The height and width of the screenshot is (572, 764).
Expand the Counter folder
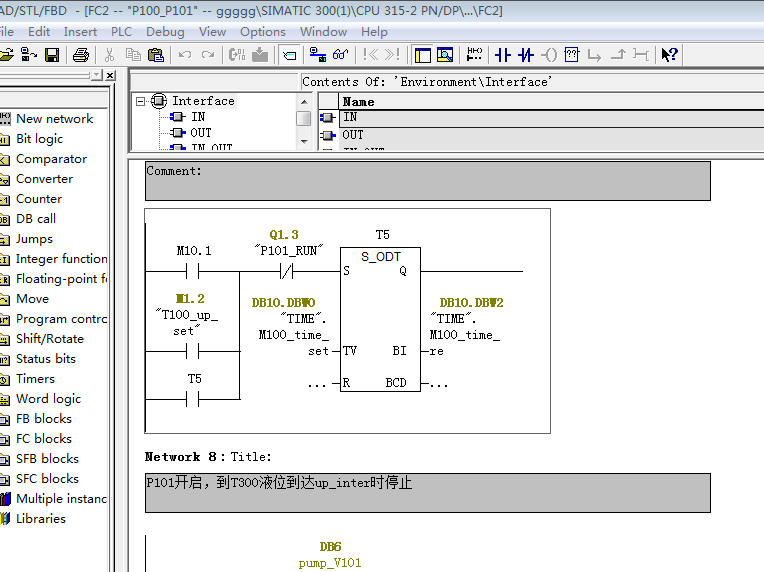point(39,199)
